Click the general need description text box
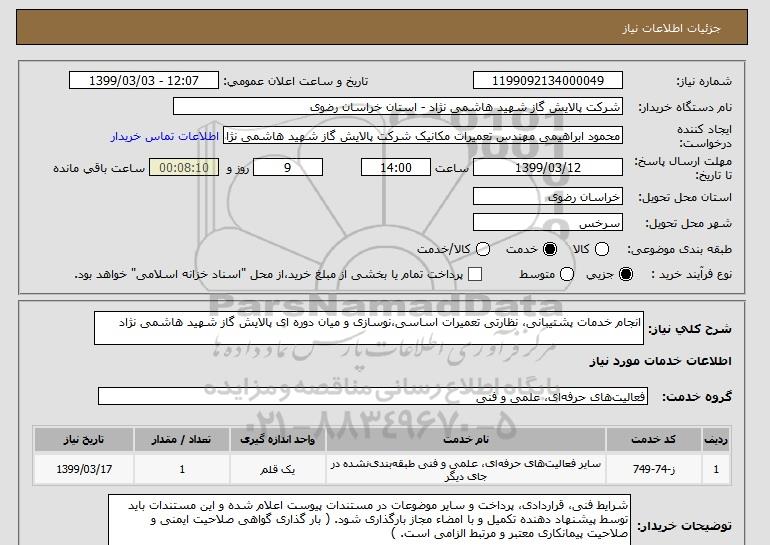Image resolution: width=770 pixels, height=545 pixels. point(369,328)
